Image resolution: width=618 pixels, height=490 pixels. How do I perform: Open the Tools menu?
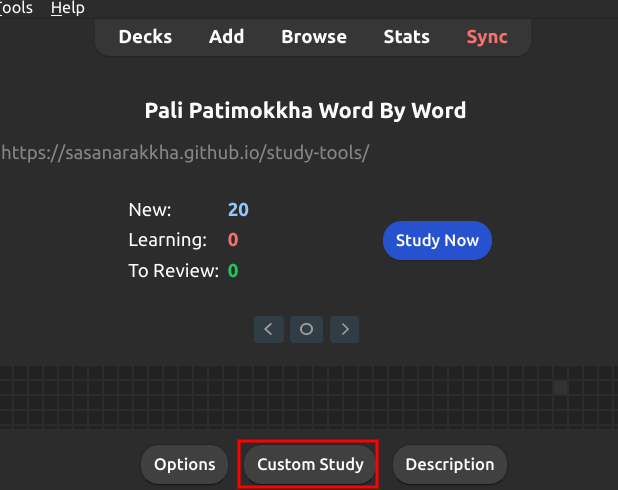point(16,8)
